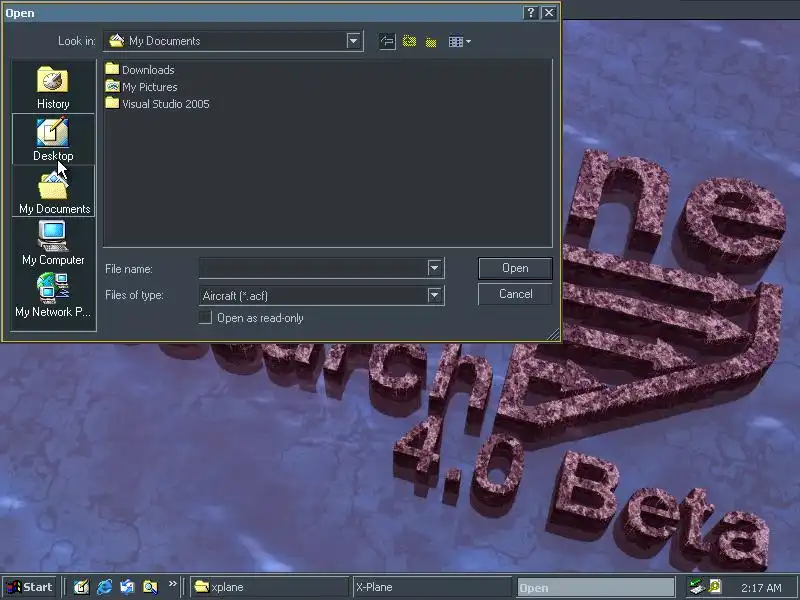
Task: Cancel the Open dialog
Action: 515,294
